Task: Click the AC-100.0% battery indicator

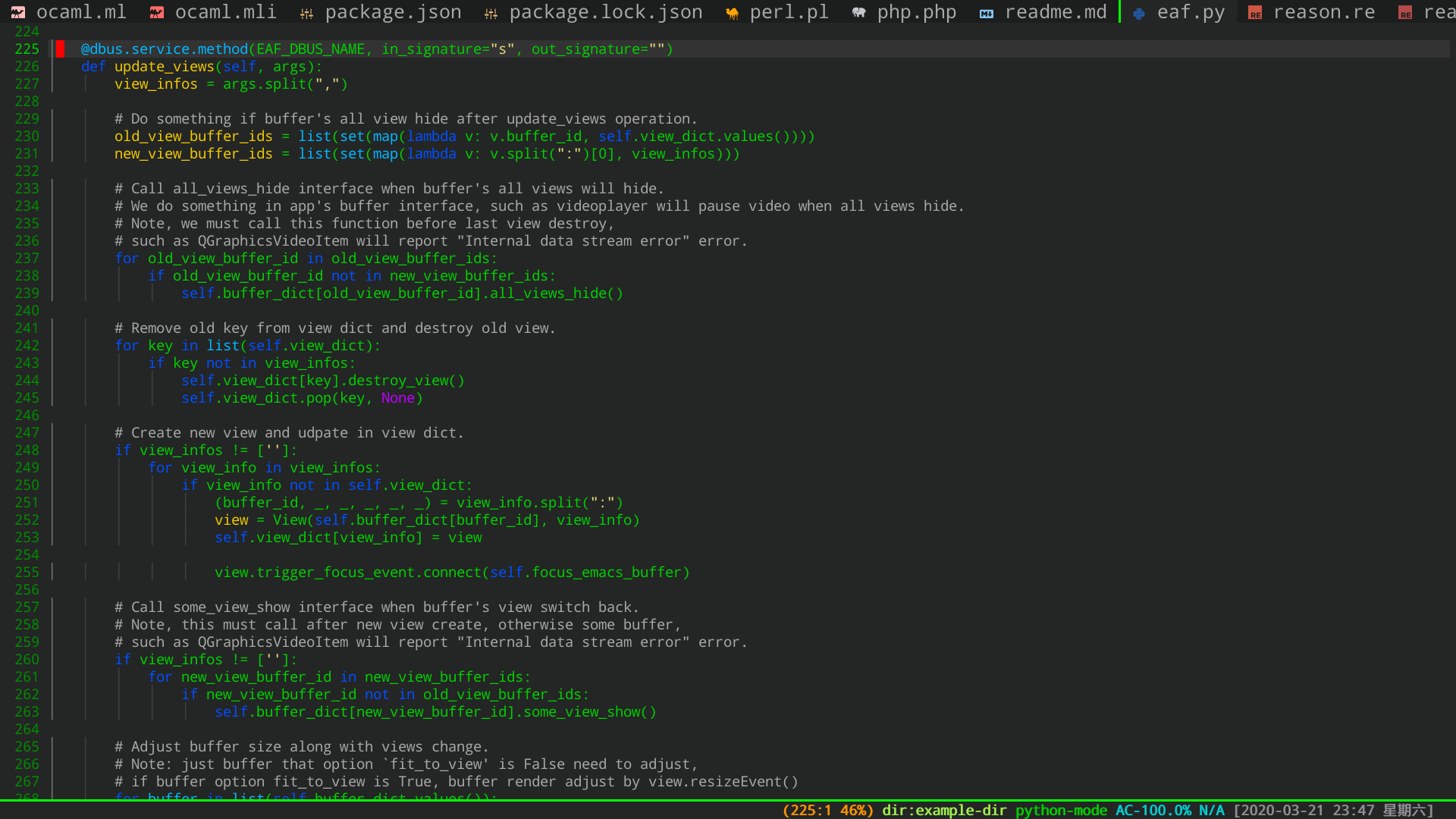Action: pyautogui.click(x=1153, y=810)
